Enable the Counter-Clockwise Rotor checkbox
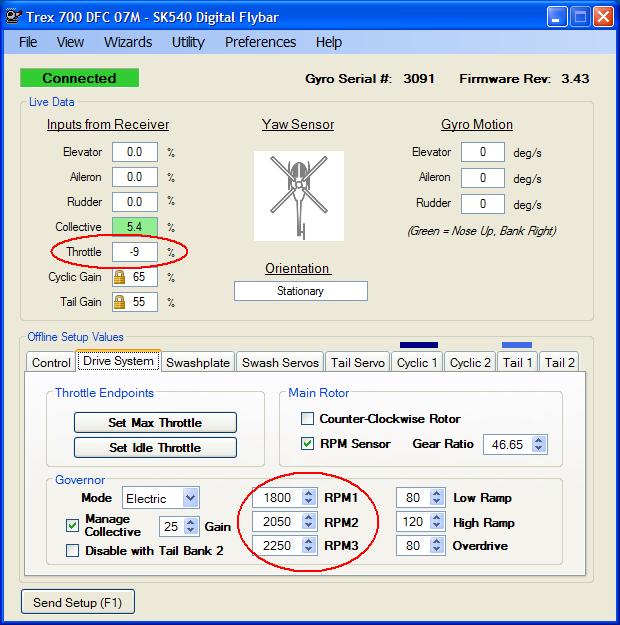 click(308, 418)
